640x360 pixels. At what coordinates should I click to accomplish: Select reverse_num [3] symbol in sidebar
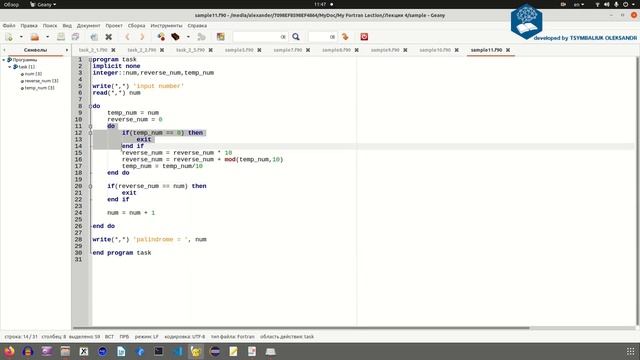click(x=41, y=81)
